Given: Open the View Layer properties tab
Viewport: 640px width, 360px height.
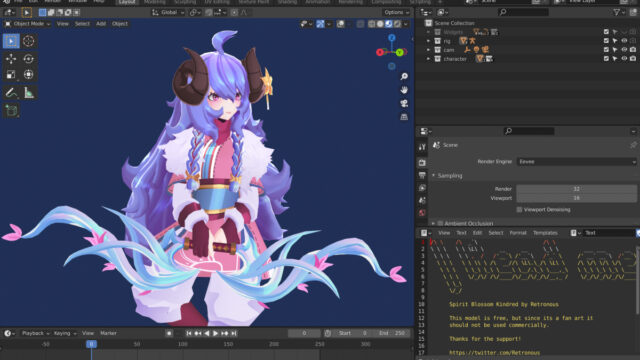Looking at the screenshot, I should [x=422, y=188].
